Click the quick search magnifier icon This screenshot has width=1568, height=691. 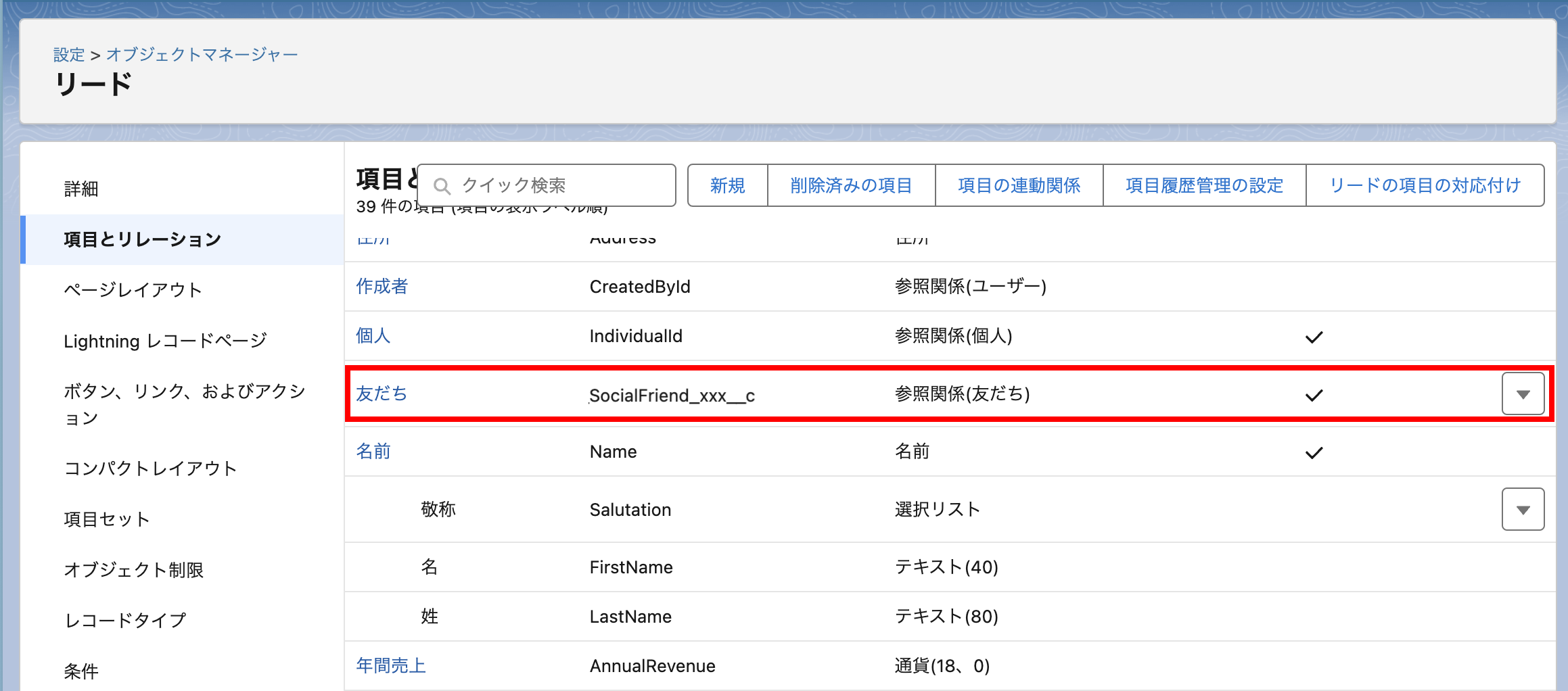[442, 186]
